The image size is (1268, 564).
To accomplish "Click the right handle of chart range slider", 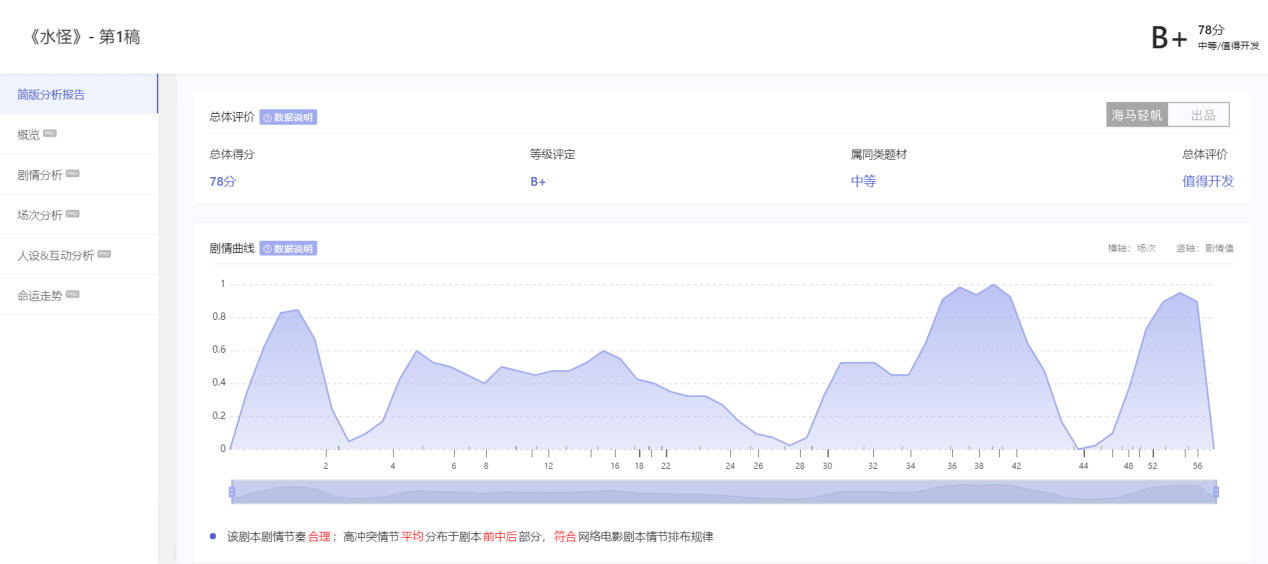I will [1216, 491].
